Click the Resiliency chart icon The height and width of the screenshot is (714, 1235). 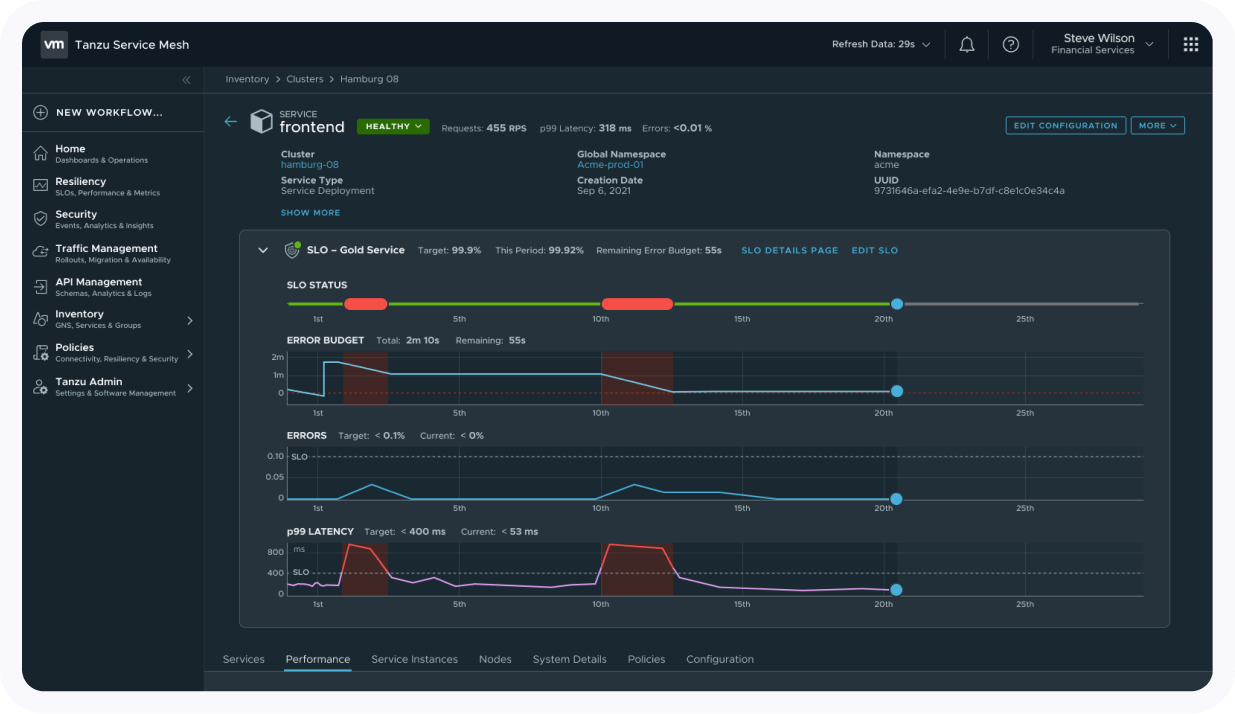40,186
